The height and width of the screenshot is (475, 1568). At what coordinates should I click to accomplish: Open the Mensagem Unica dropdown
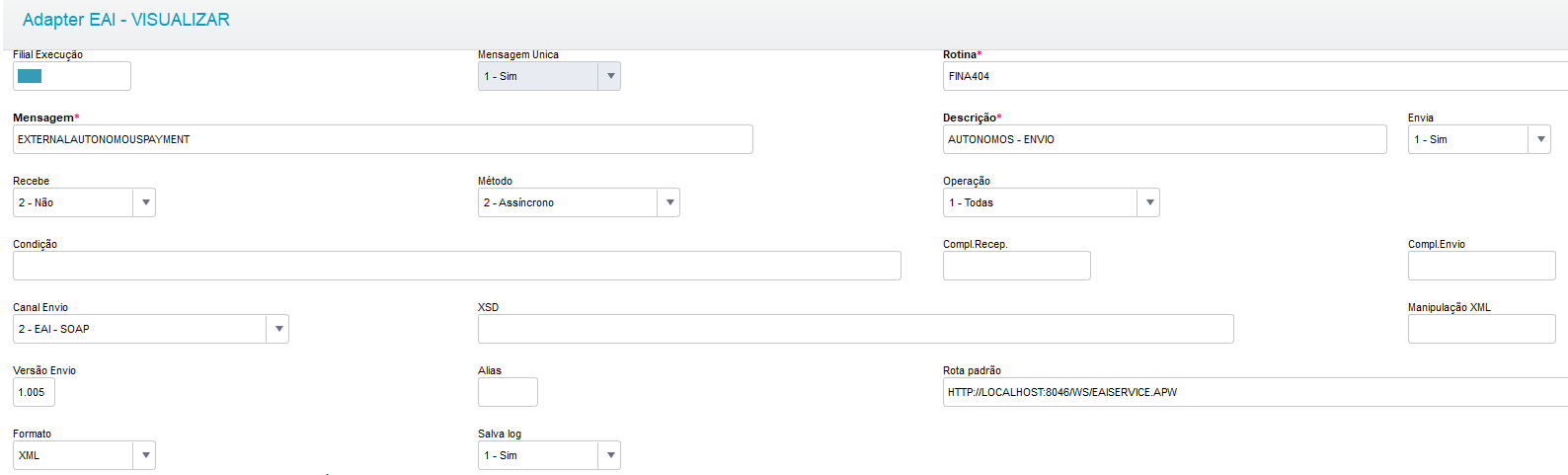(610, 76)
